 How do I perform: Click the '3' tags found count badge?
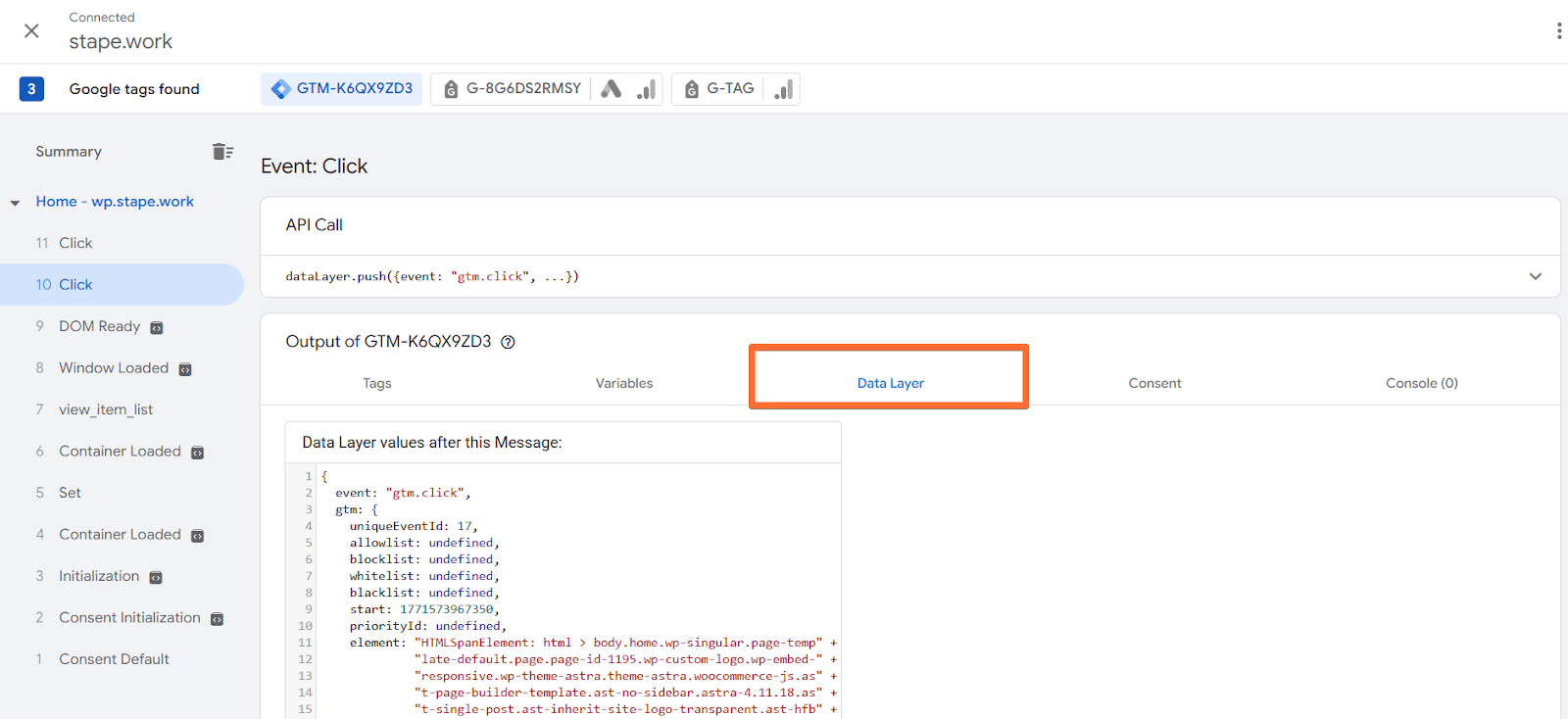pos(31,89)
